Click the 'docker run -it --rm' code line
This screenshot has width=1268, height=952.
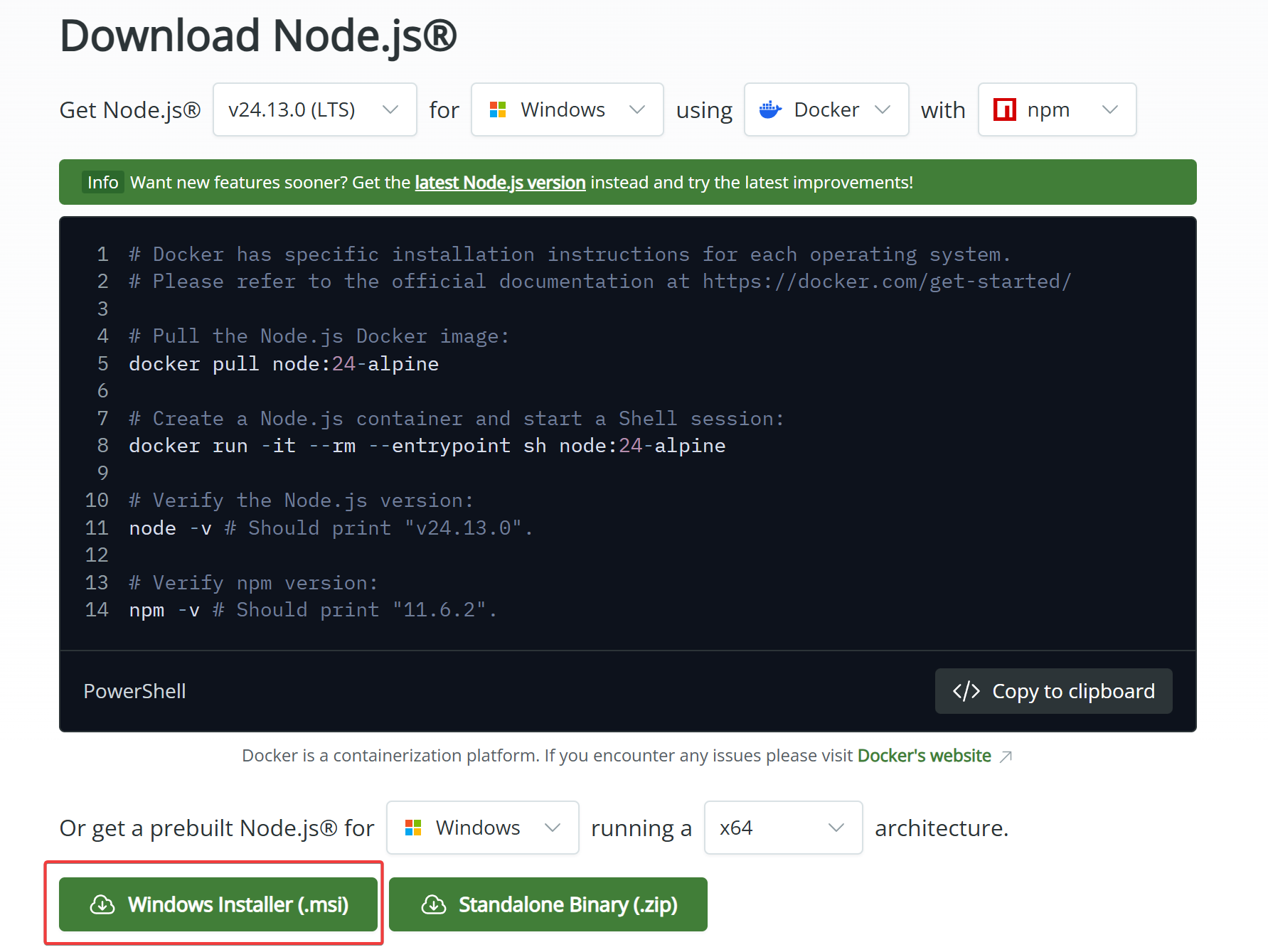427,446
